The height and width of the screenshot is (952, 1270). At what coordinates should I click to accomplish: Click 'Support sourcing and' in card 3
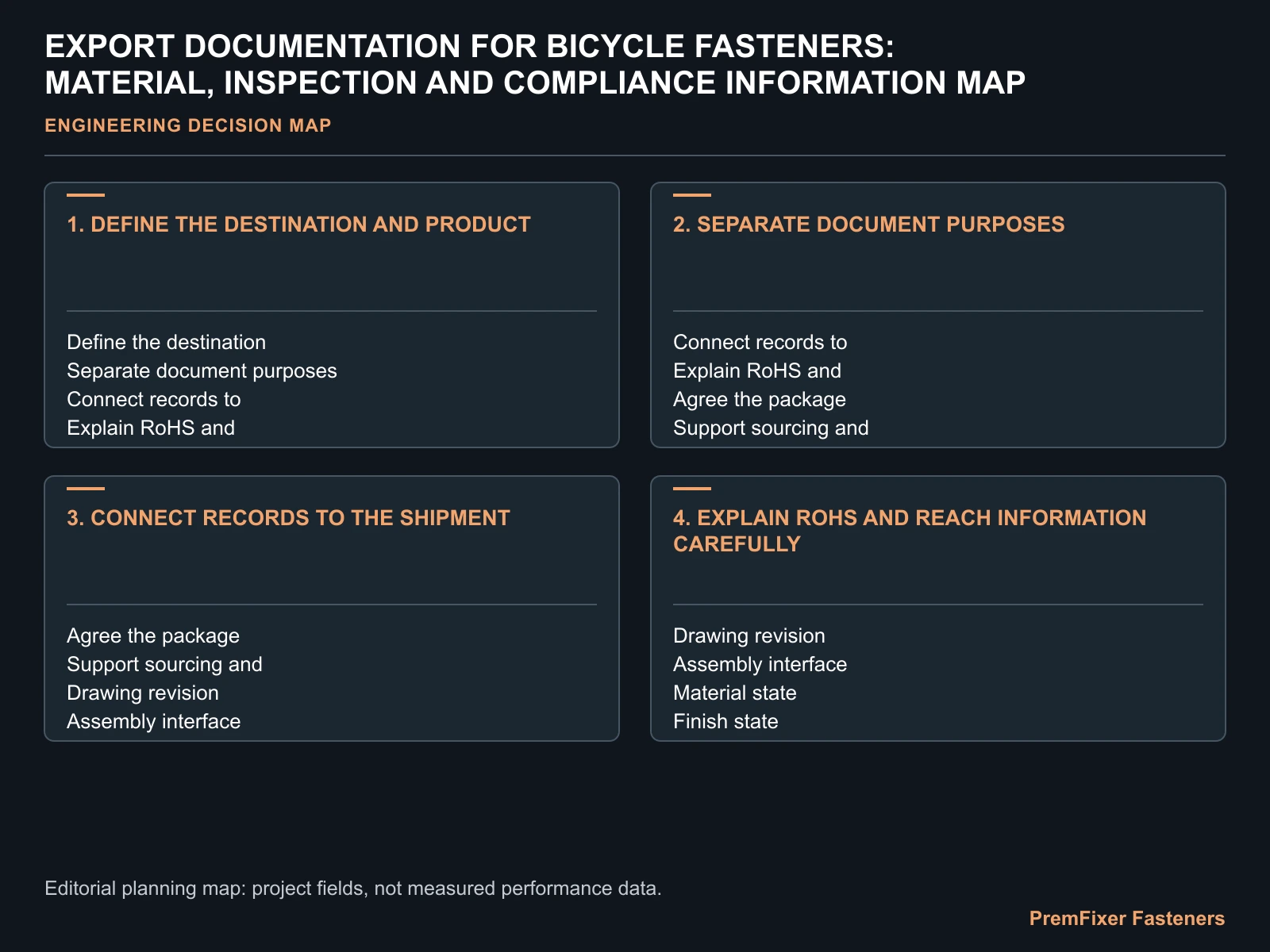point(164,665)
